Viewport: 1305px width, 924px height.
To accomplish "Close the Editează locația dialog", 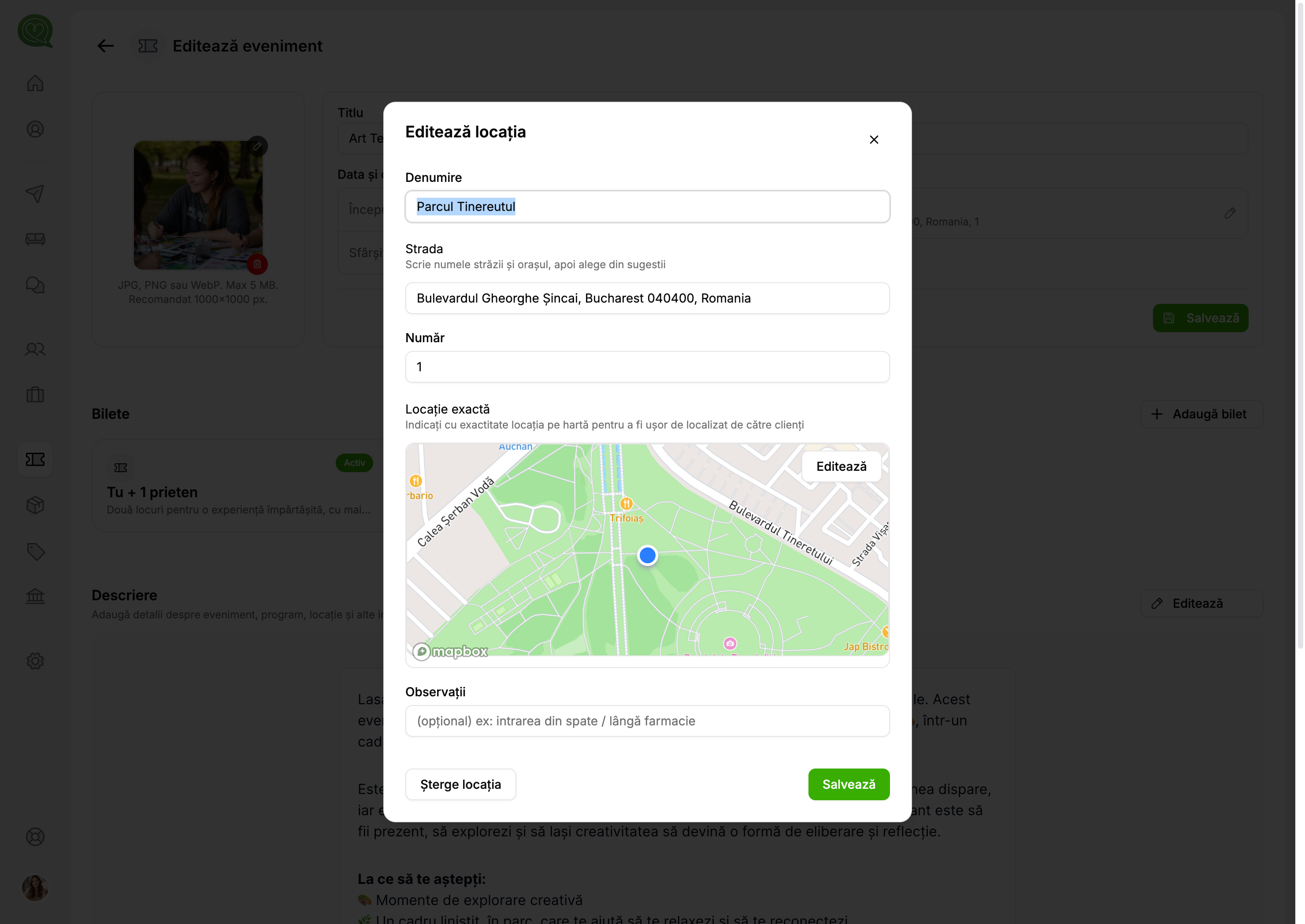I will (874, 140).
